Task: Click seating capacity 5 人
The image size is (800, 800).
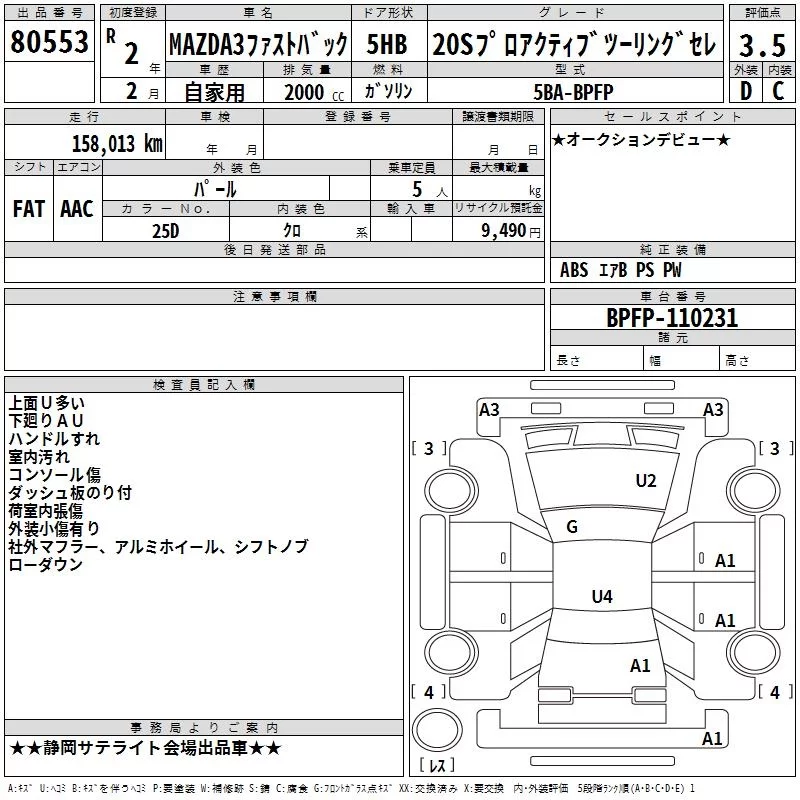Action: [x=429, y=190]
